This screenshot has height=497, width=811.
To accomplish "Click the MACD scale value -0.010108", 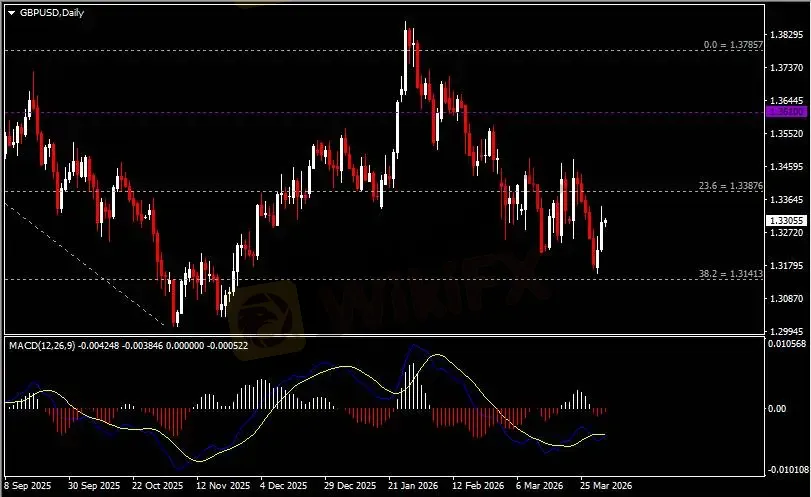I will [788, 470].
